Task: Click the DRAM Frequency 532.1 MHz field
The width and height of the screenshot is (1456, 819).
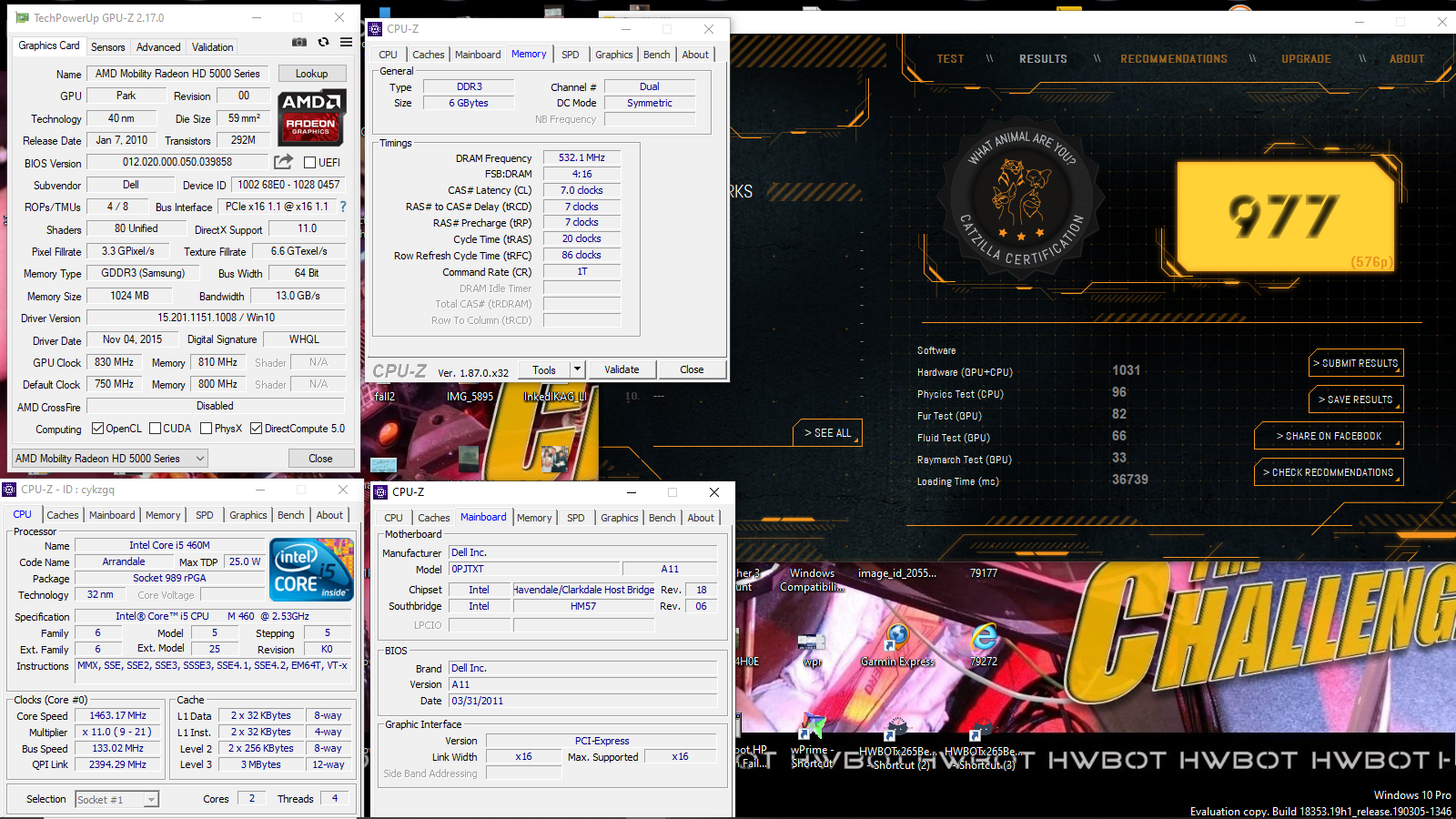Action: 581,157
